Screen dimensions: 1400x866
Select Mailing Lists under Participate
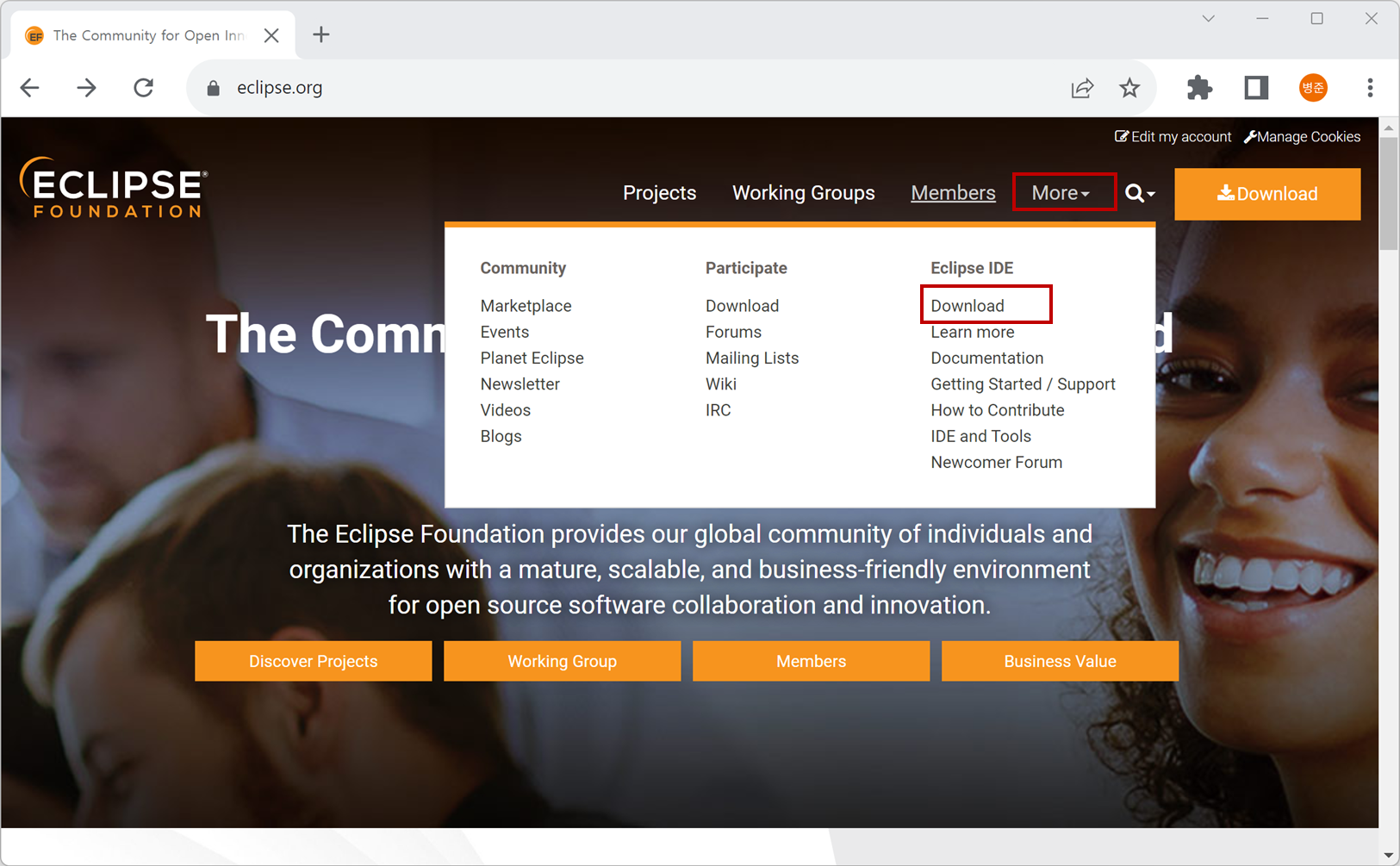click(x=752, y=358)
